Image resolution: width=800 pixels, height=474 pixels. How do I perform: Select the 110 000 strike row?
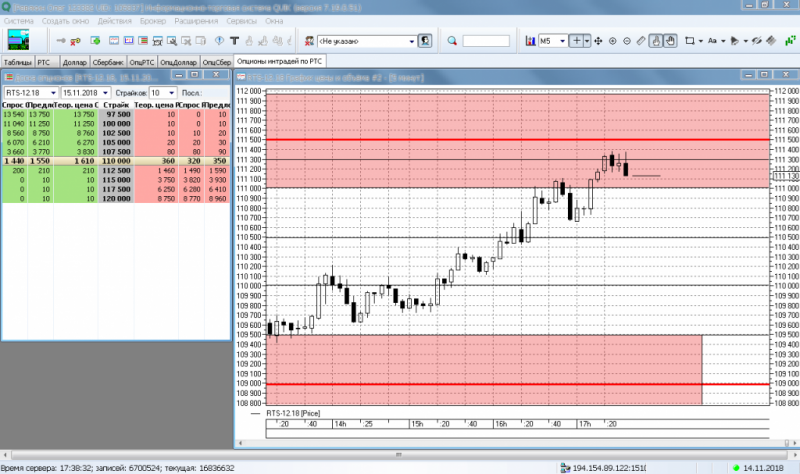tap(116, 161)
